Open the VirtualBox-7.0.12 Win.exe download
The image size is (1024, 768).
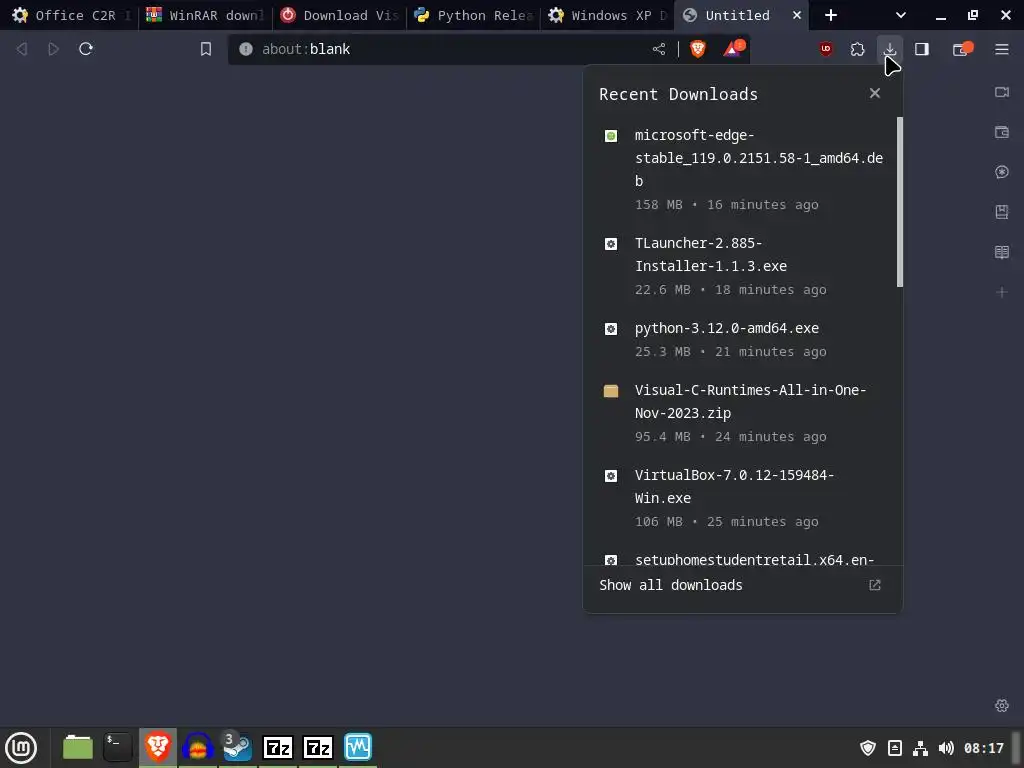(x=743, y=498)
